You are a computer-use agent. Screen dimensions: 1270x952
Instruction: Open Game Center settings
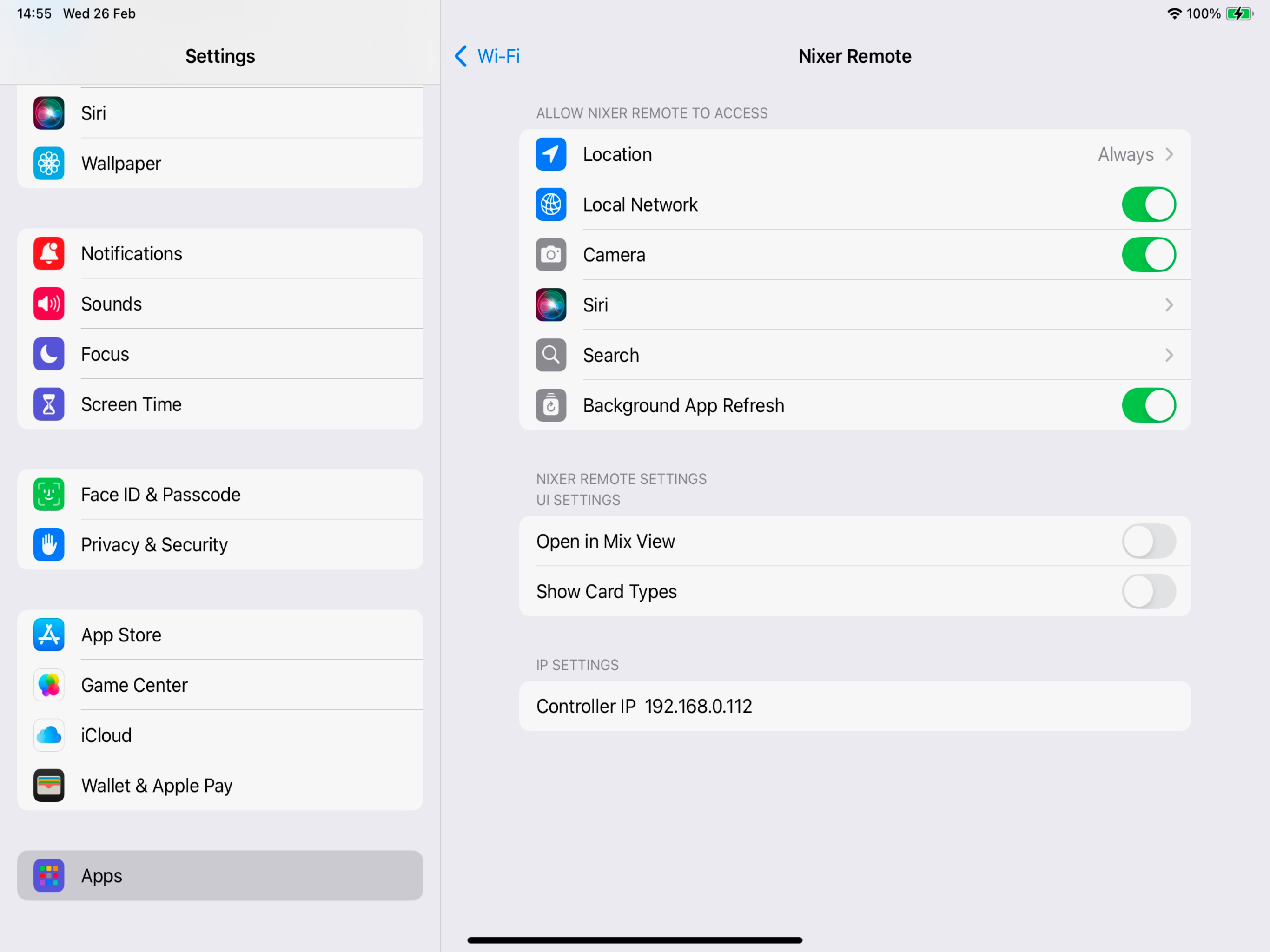(220, 685)
